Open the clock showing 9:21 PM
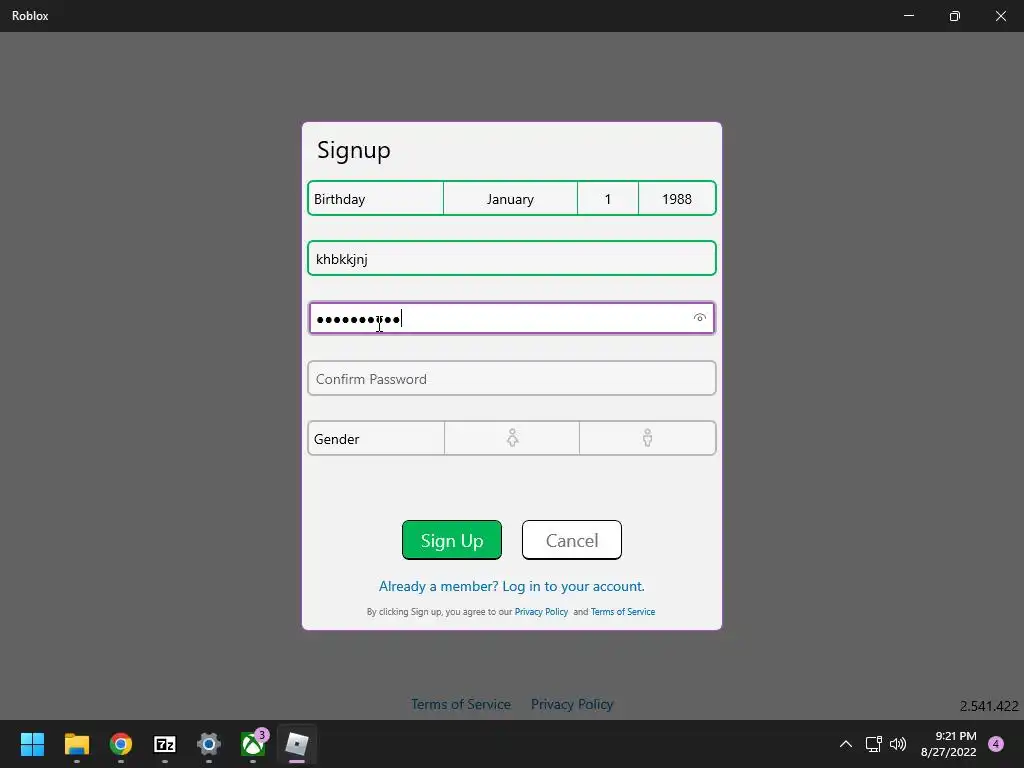Viewport: 1024px width, 768px height. (948, 744)
